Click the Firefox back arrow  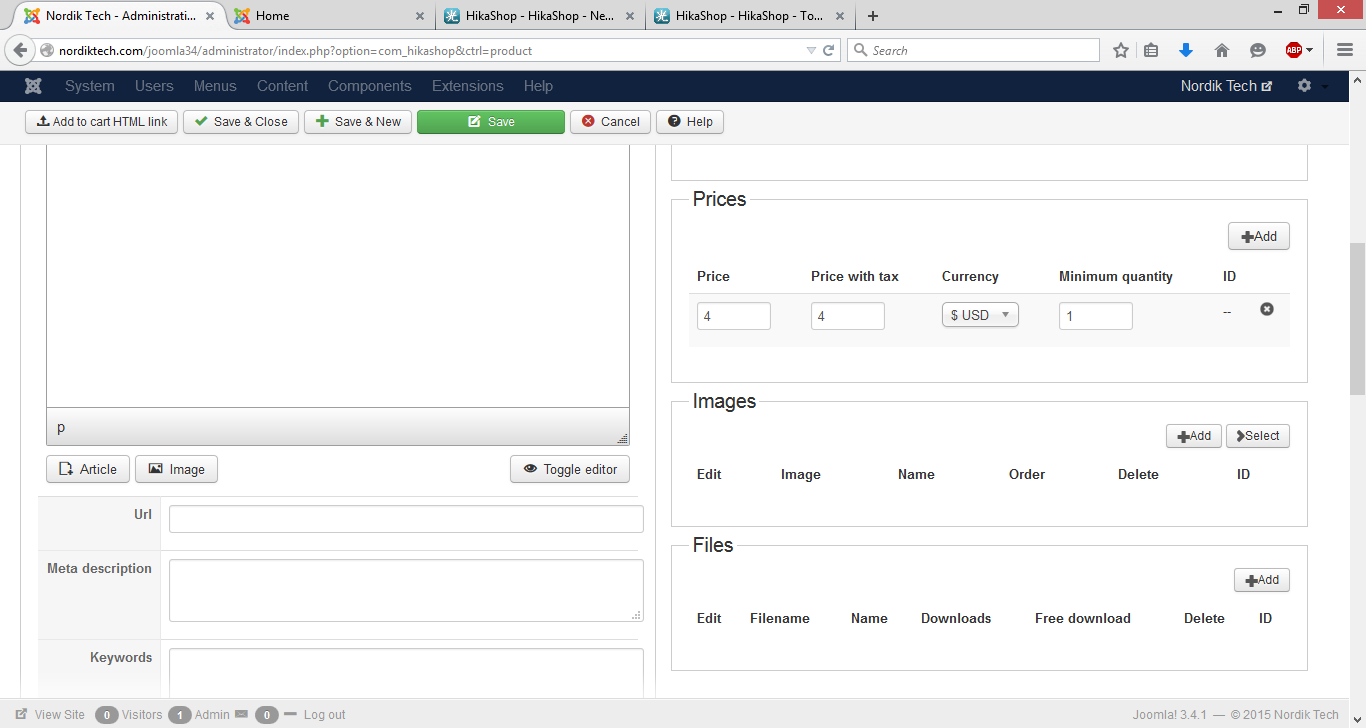pyautogui.click(x=20, y=50)
